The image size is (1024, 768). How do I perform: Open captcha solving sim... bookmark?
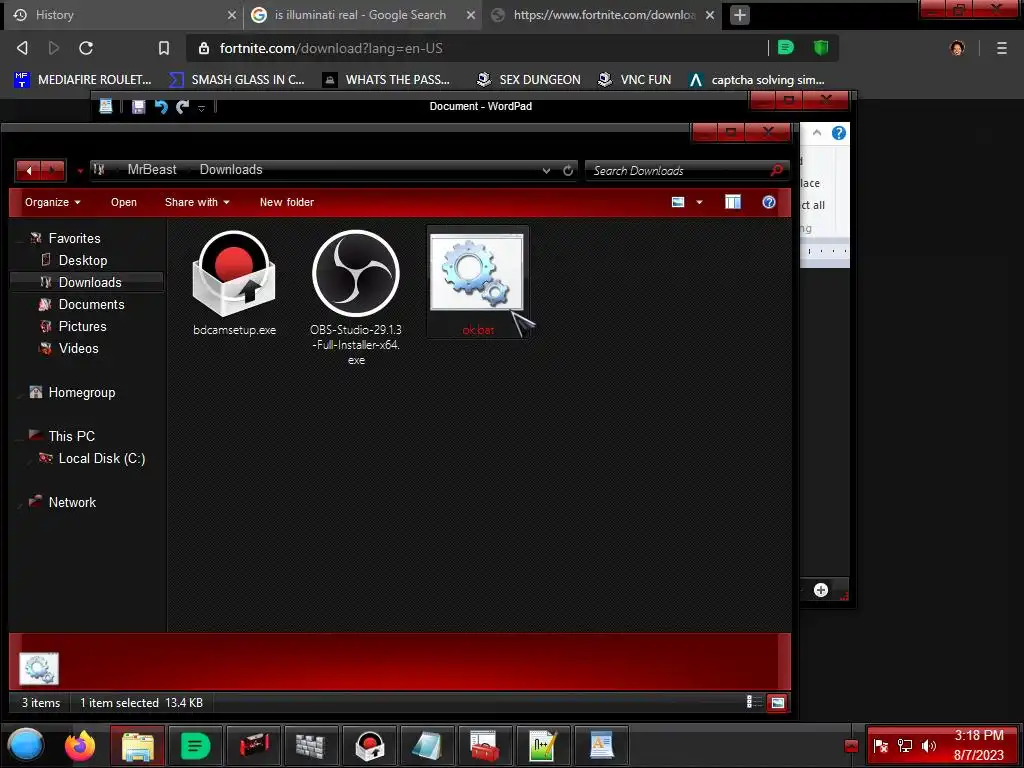coord(757,80)
